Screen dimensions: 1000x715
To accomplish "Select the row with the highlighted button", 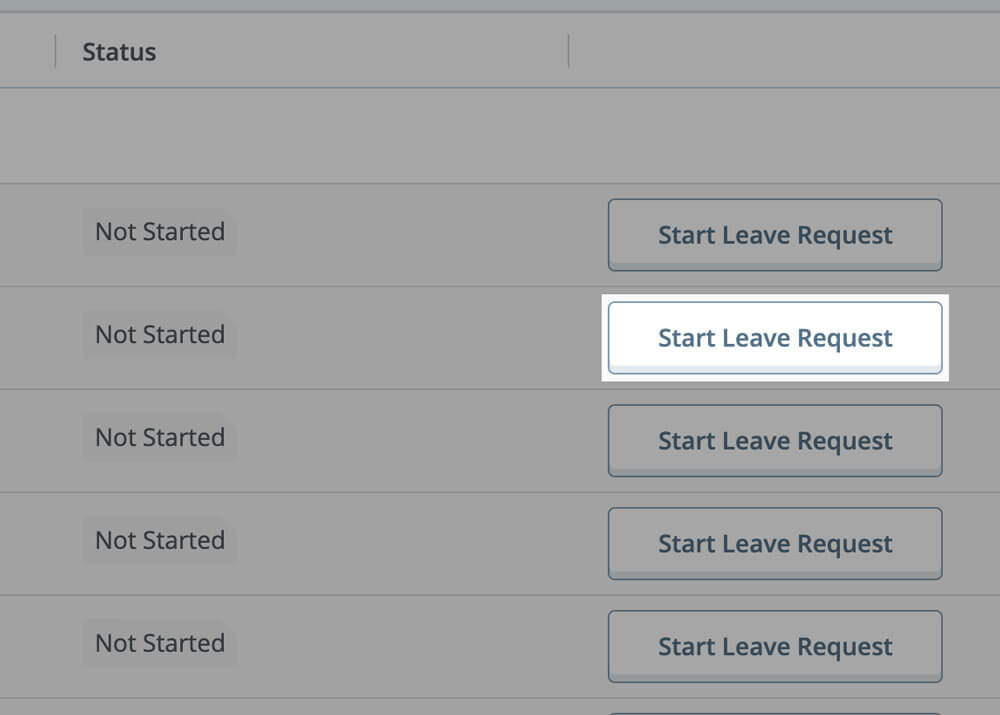I will click(x=400, y=337).
